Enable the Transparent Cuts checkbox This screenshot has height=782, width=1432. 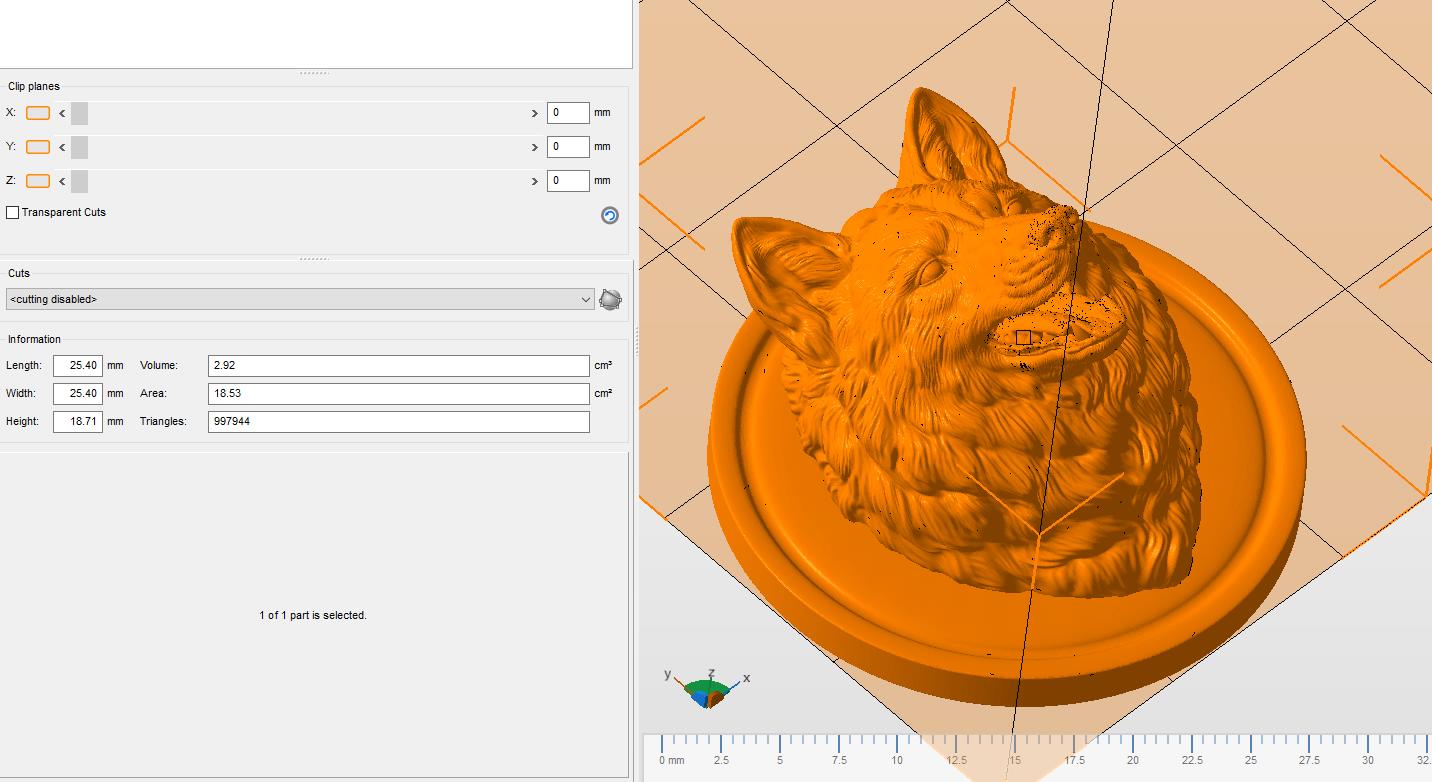[x=13, y=212]
